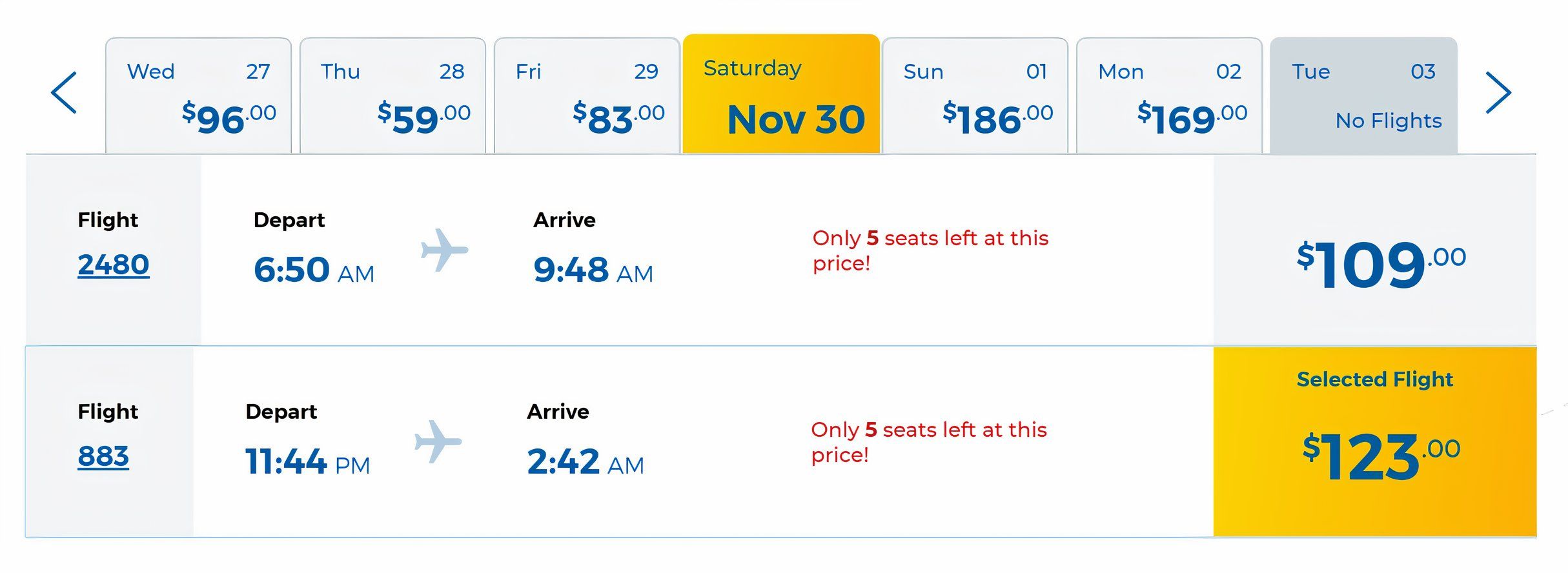
Task: Select the Wed 27 date card
Action: tap(198, 95)
